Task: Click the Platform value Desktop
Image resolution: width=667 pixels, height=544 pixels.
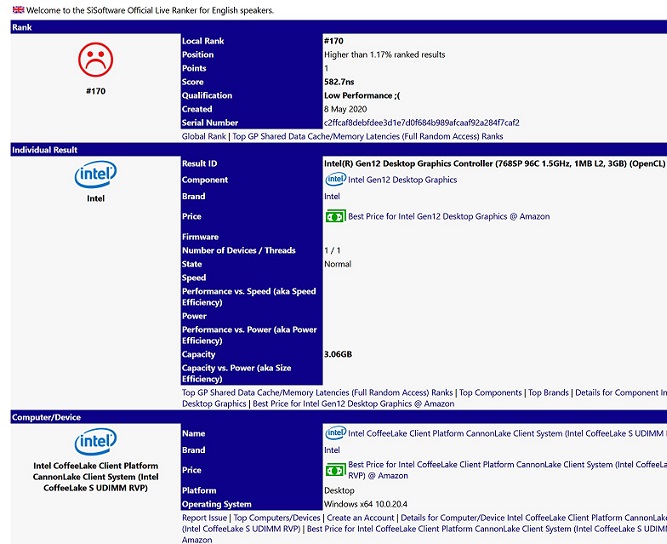Action: [x=339, y=490]
